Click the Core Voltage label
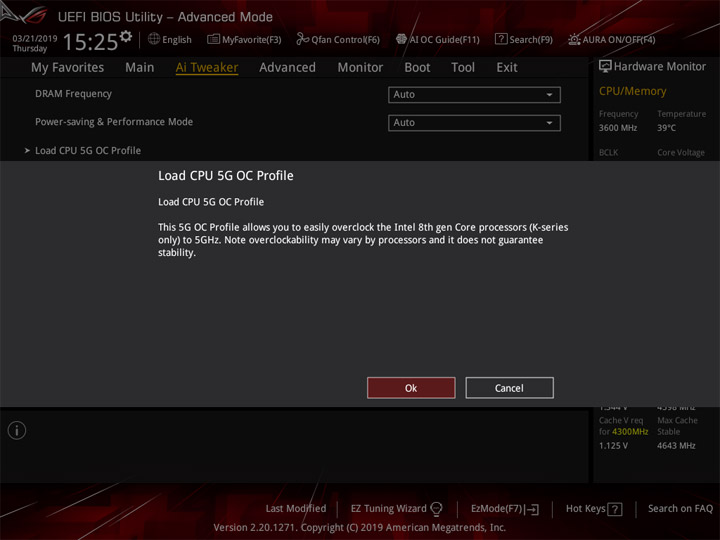720x540 pixels. (681, 152)
